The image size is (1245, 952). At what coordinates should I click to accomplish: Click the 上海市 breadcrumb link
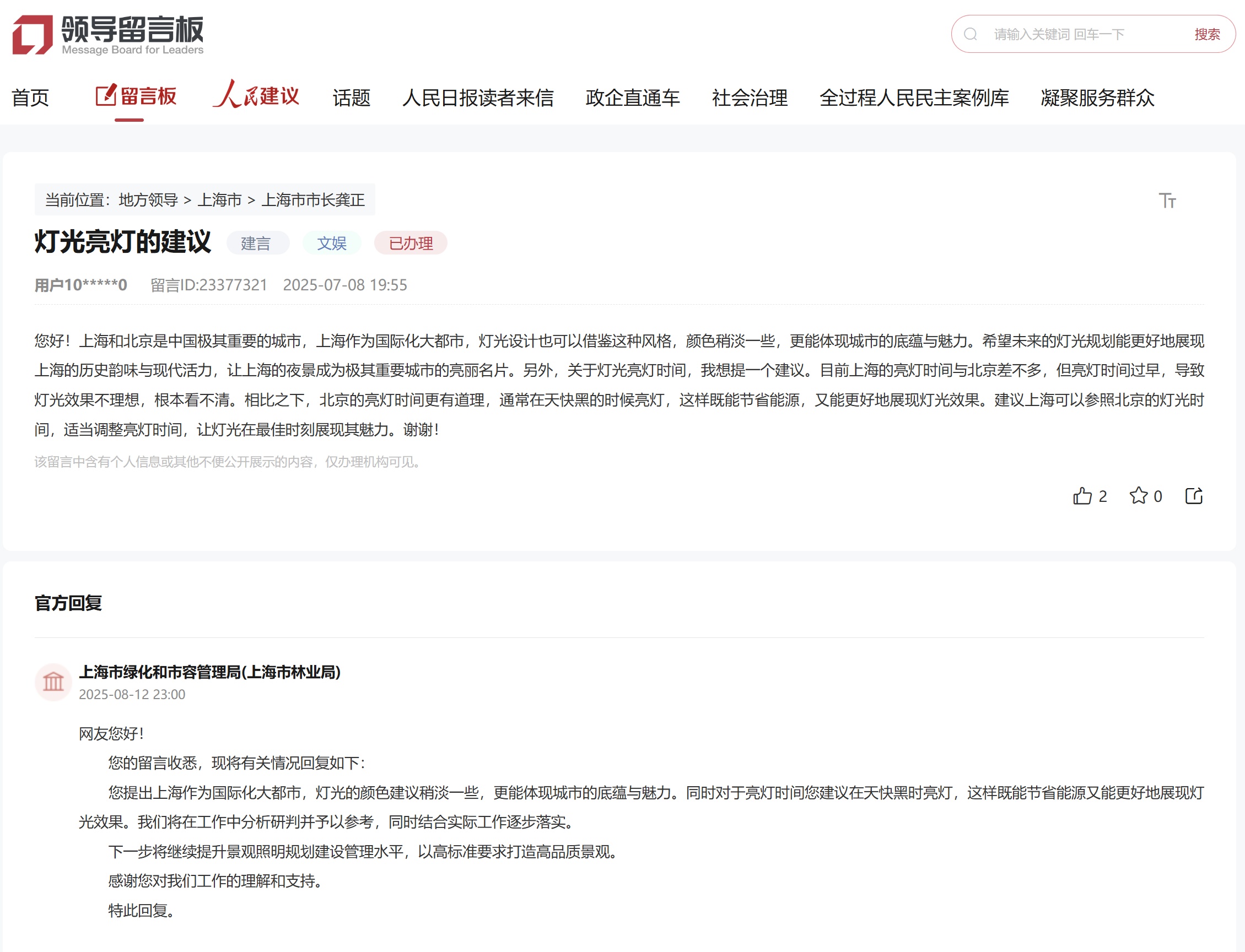219,200
